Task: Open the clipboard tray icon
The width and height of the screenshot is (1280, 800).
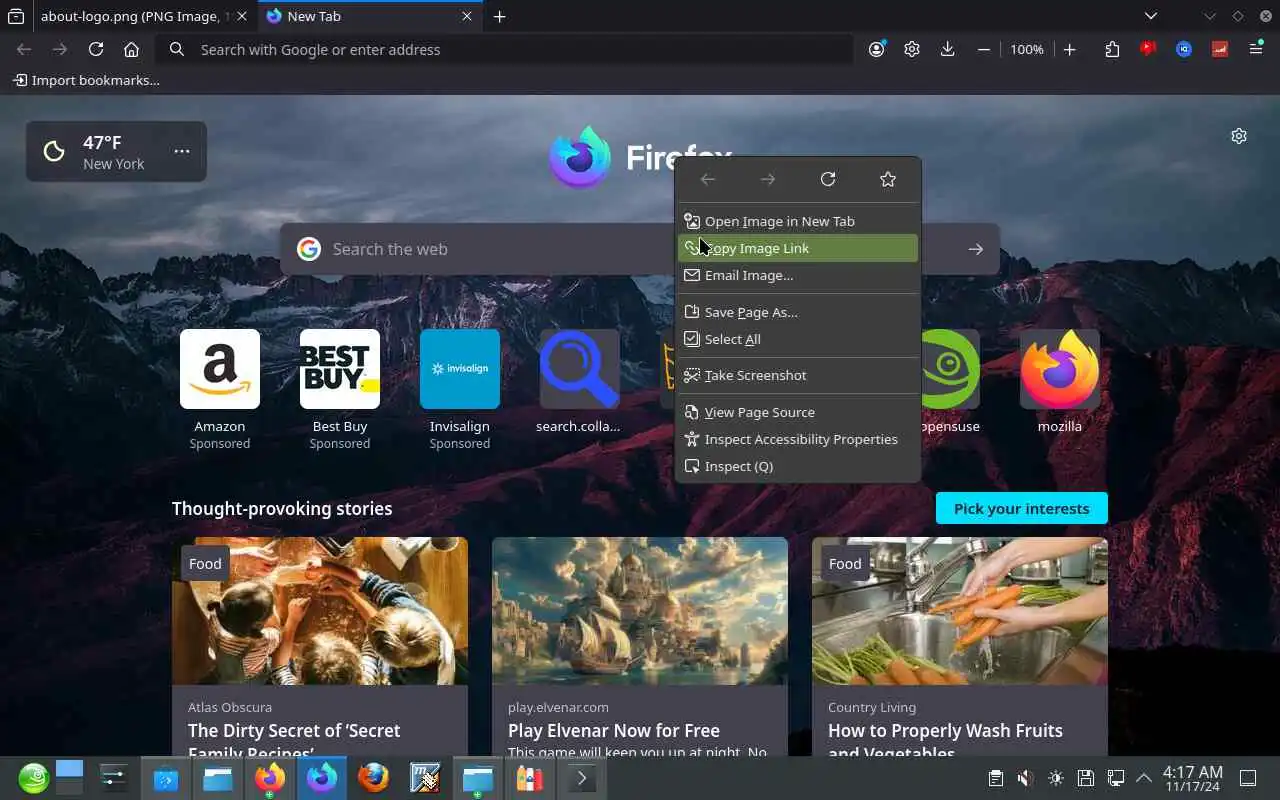Action: [995, 778]
